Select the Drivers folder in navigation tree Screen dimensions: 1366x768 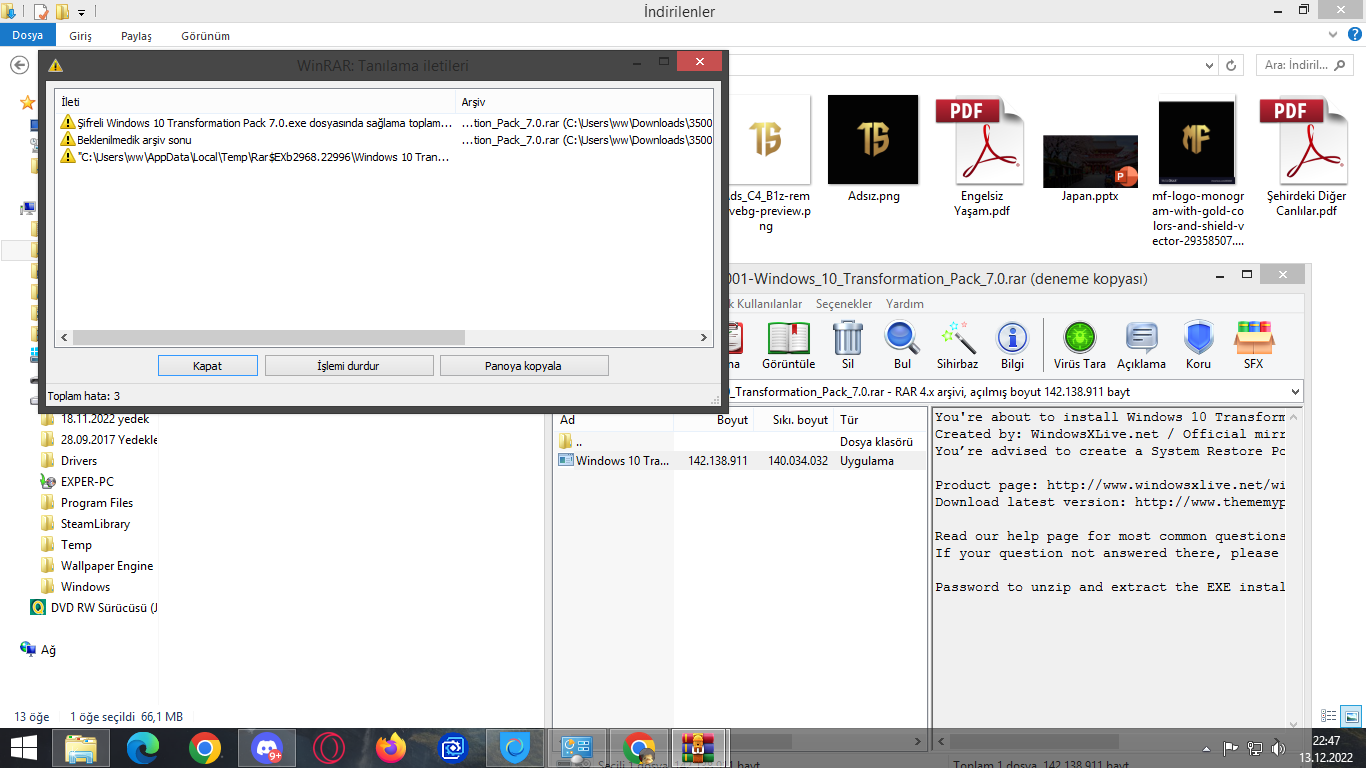[x=79, y=461]
